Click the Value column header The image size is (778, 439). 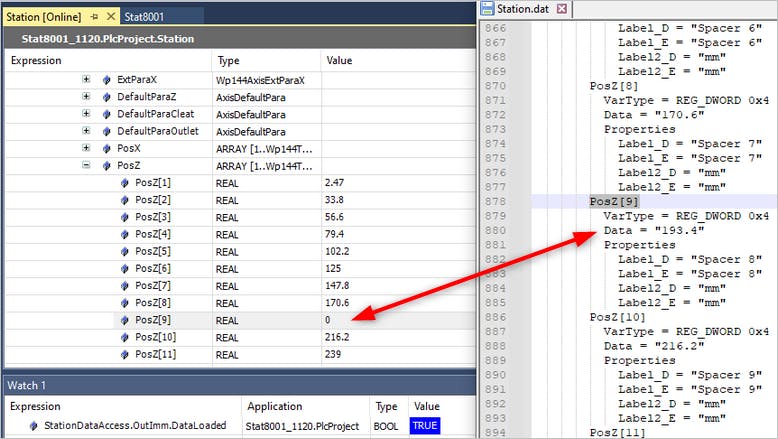(339, 60)
